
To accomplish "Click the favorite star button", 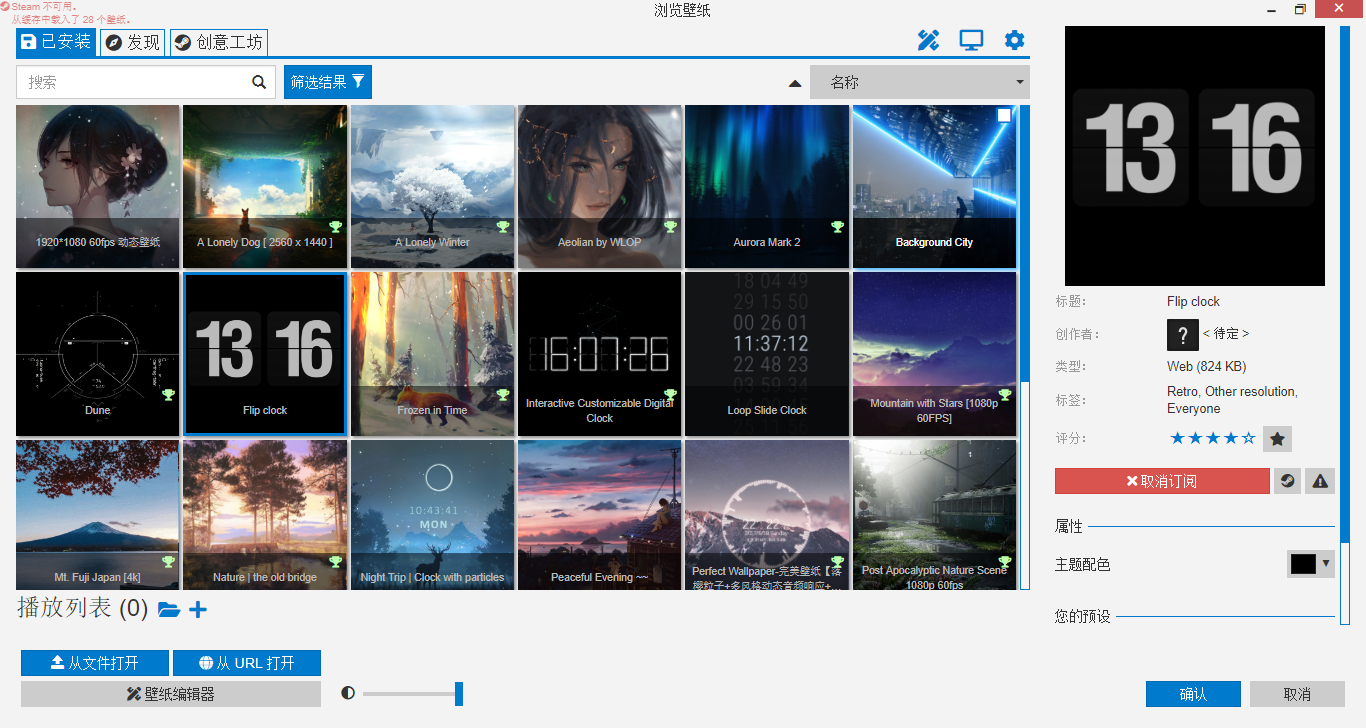I will coord(1277,438).
